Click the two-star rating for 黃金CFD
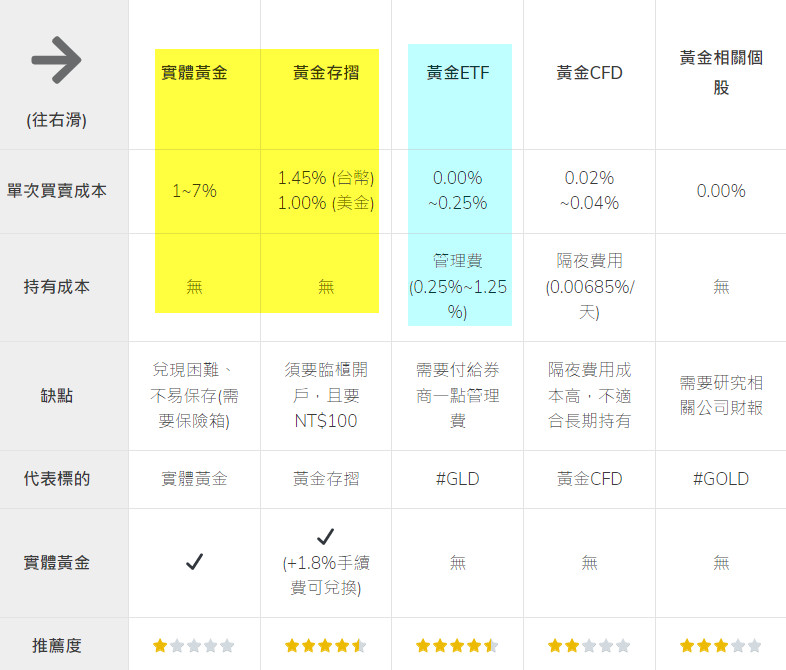Viewport: 786px width, 670px height. (589, 646)
